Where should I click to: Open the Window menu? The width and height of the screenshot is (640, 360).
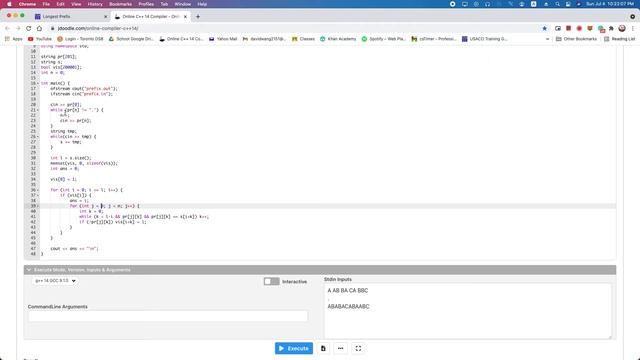[x=182, y=4]
